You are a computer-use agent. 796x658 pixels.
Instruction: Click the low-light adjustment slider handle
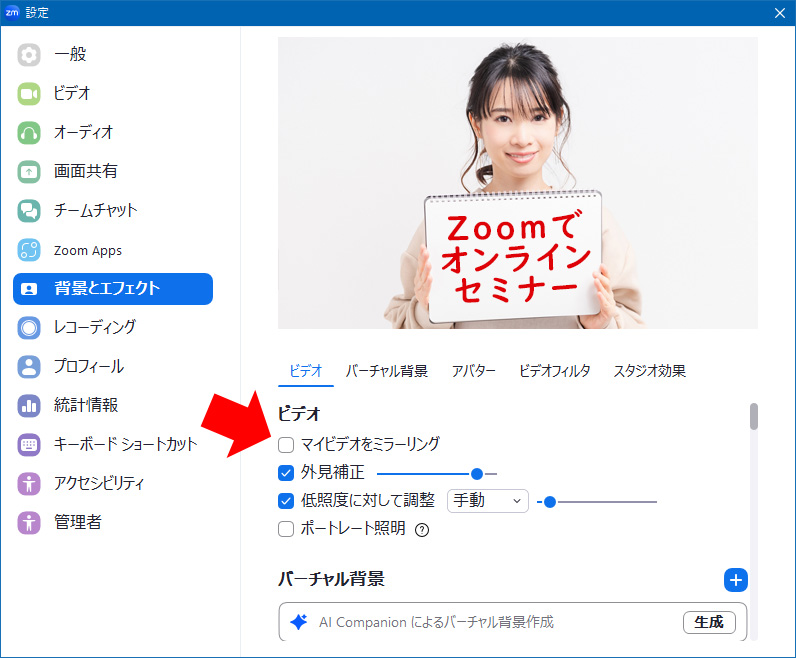pyautogui.click(x=550, y=502)
